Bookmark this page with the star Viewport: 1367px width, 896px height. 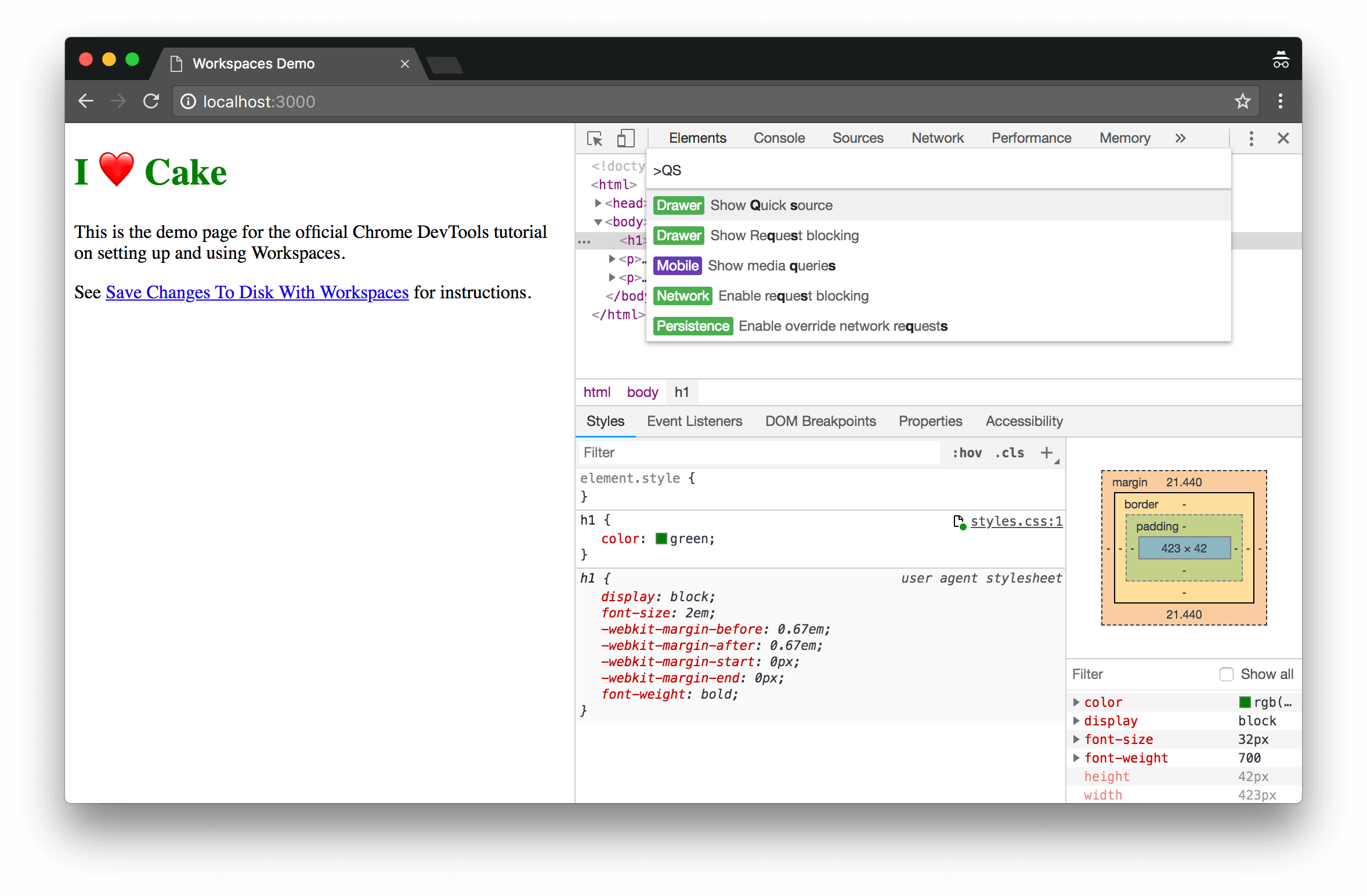click(x=1242, y=102)
